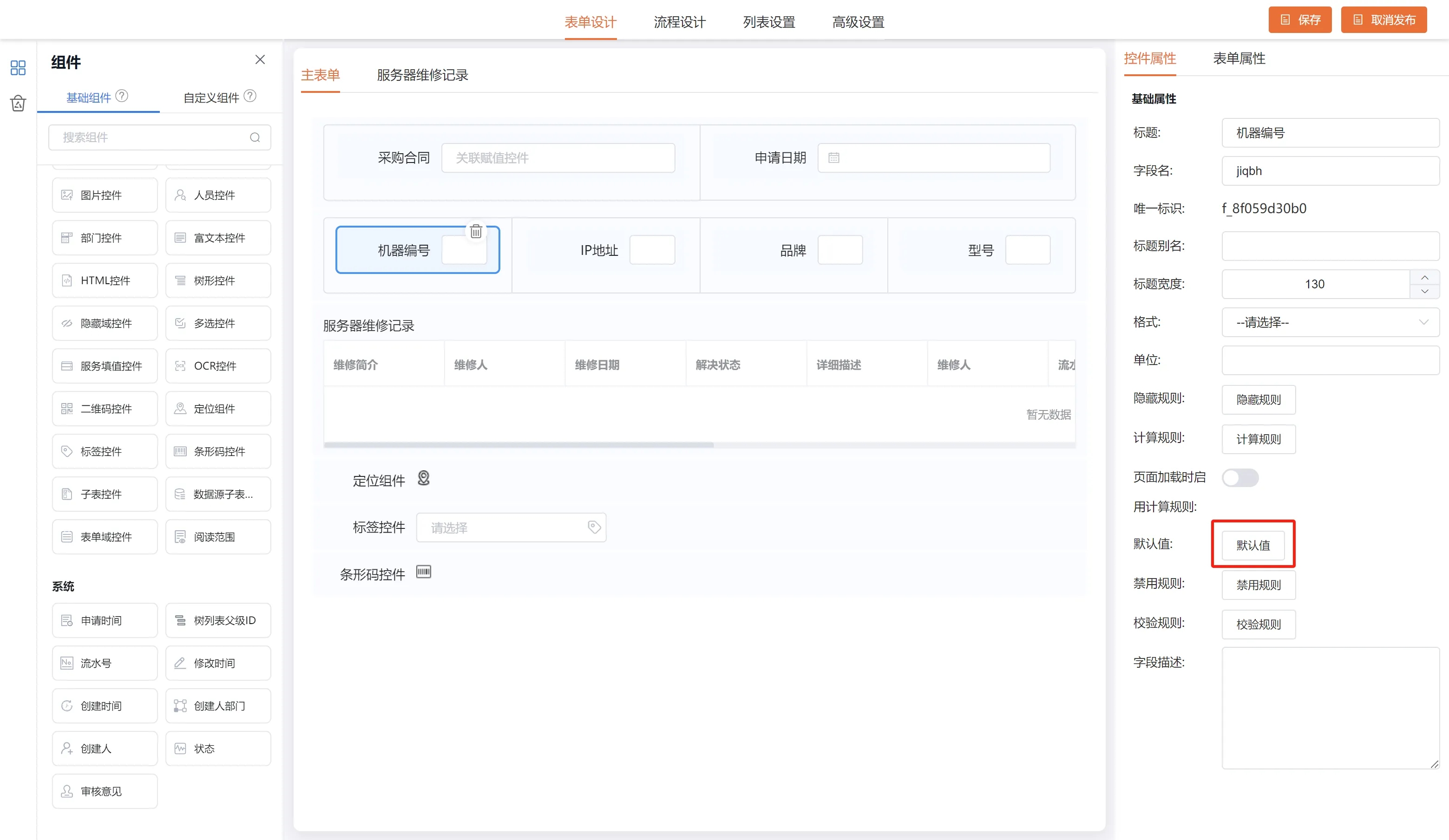Click the help icon next to 基础组件
Screen dimensions: 1449x840
(122, 96)
